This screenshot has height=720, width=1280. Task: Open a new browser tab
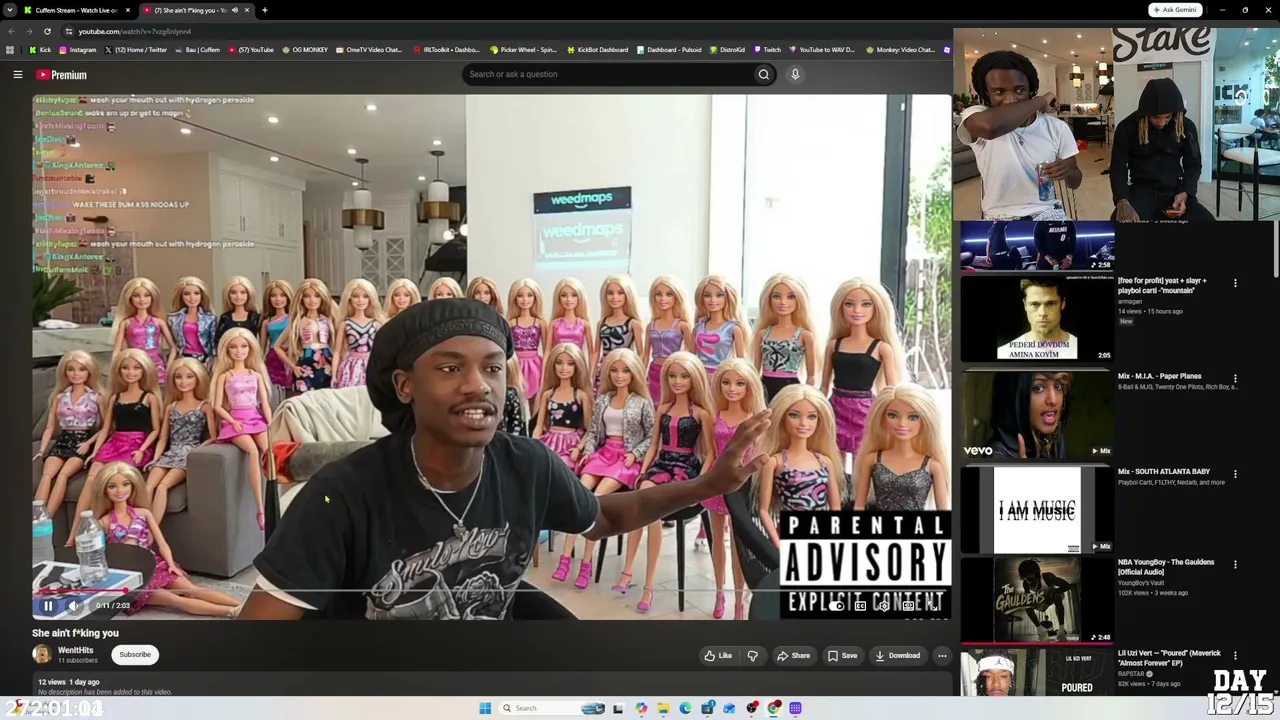click(264, 10)
